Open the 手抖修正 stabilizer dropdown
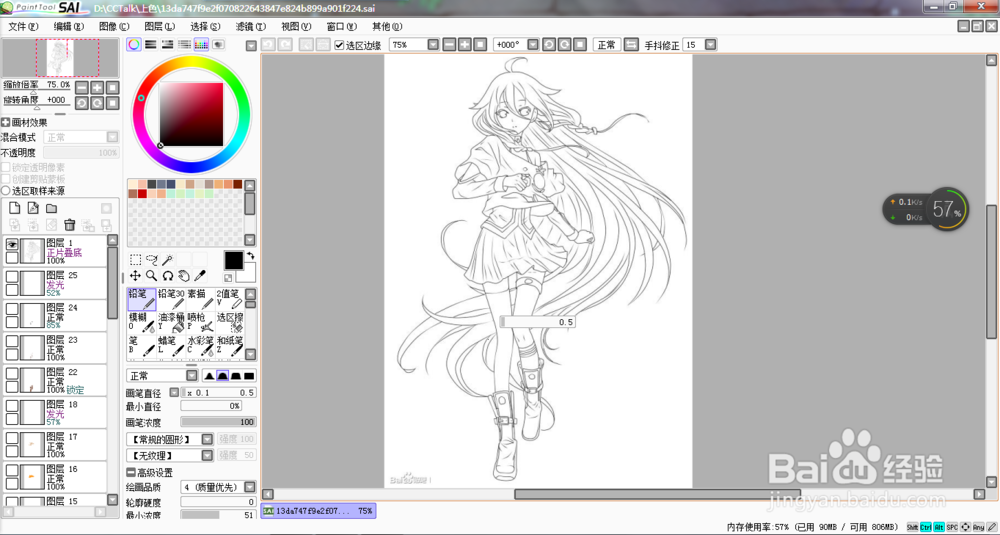The image size is (1000, 535). (710, 45)
